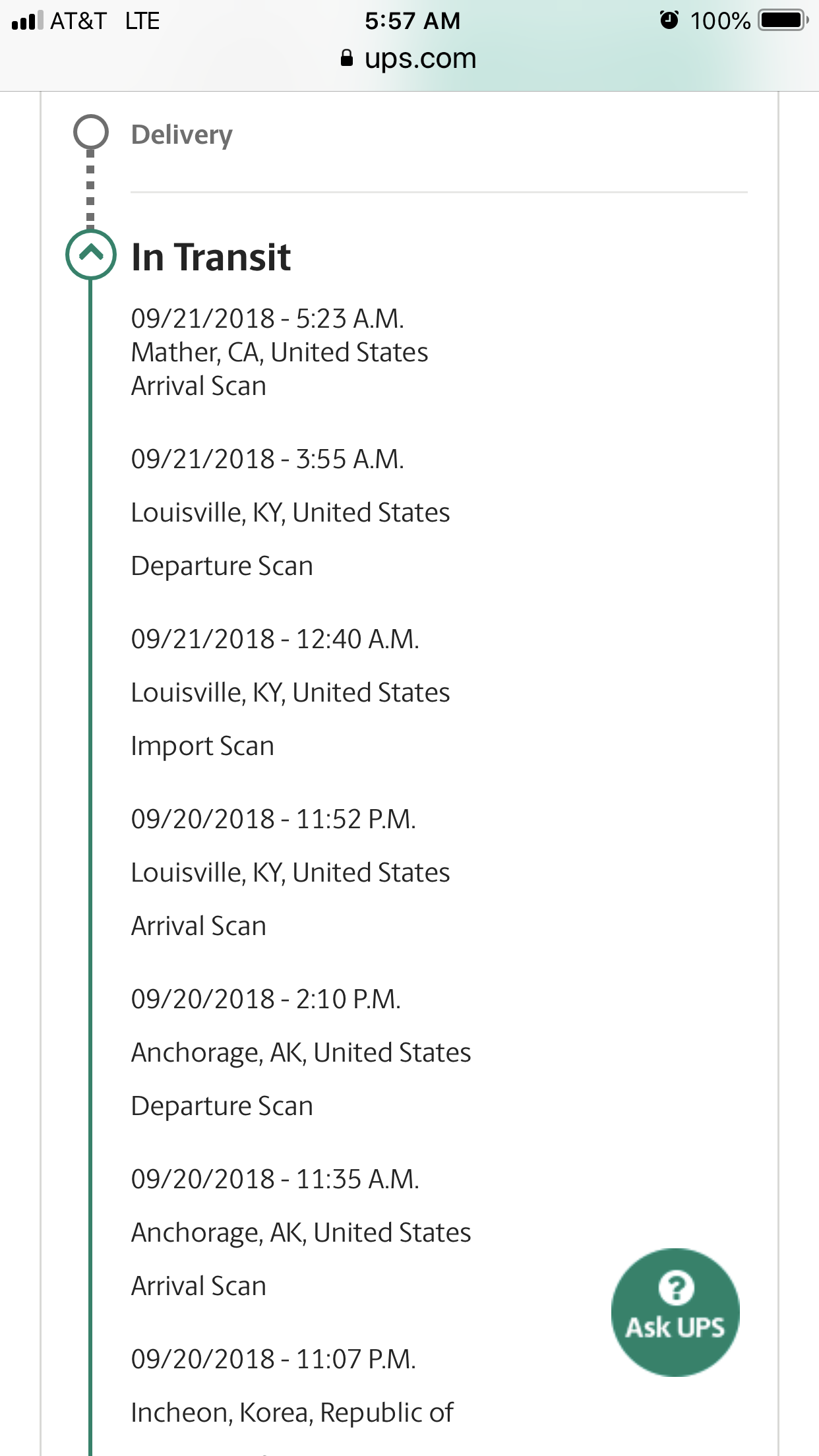819x1456 pixels.
Task: Tap the In Transit heading
Action: pyautogui.click(x=211, y=257)
